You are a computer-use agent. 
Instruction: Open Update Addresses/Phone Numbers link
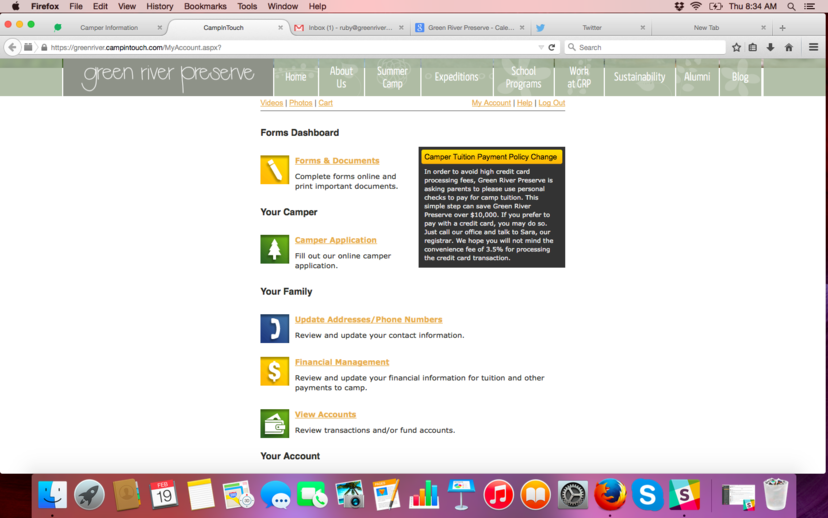[369, 319]
